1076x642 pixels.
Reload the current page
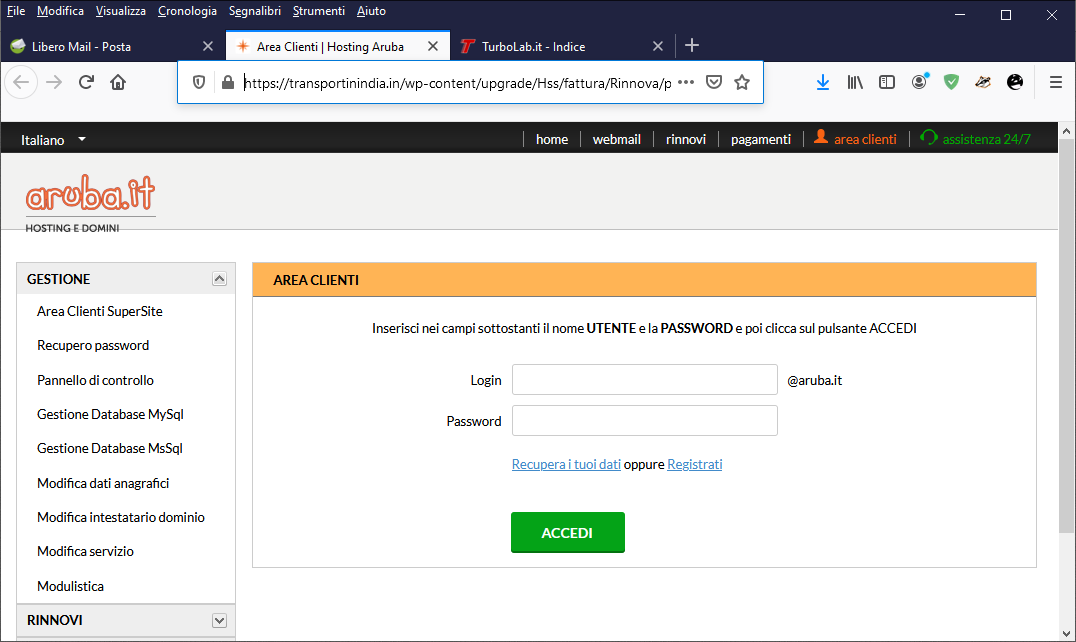[x=86, y=83]
